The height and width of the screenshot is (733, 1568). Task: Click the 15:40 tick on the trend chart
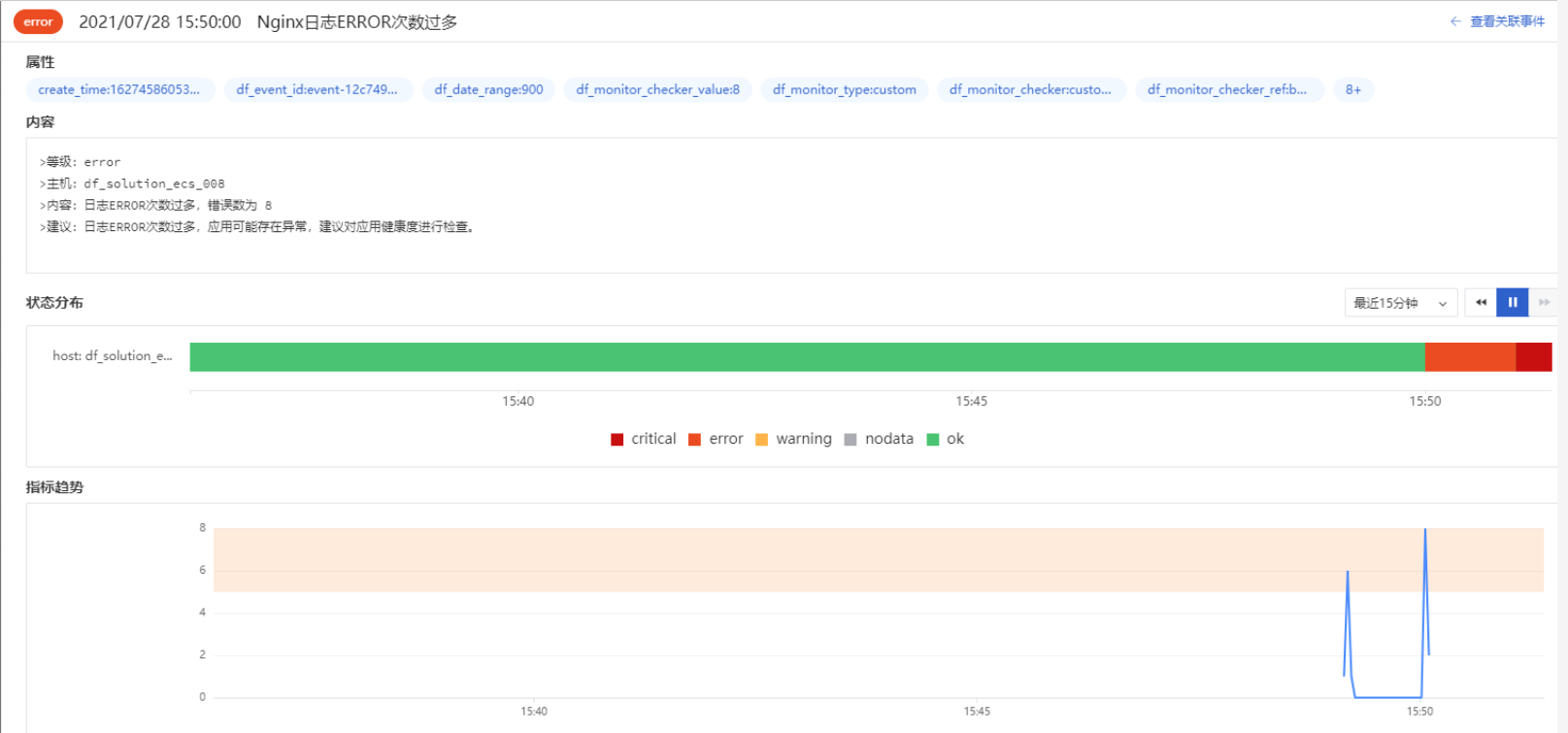click(x=534, y=712)
